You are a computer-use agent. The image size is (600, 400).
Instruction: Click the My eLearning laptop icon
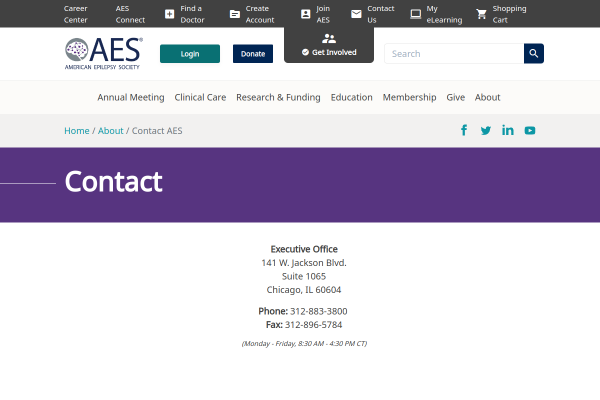[416, 14]
